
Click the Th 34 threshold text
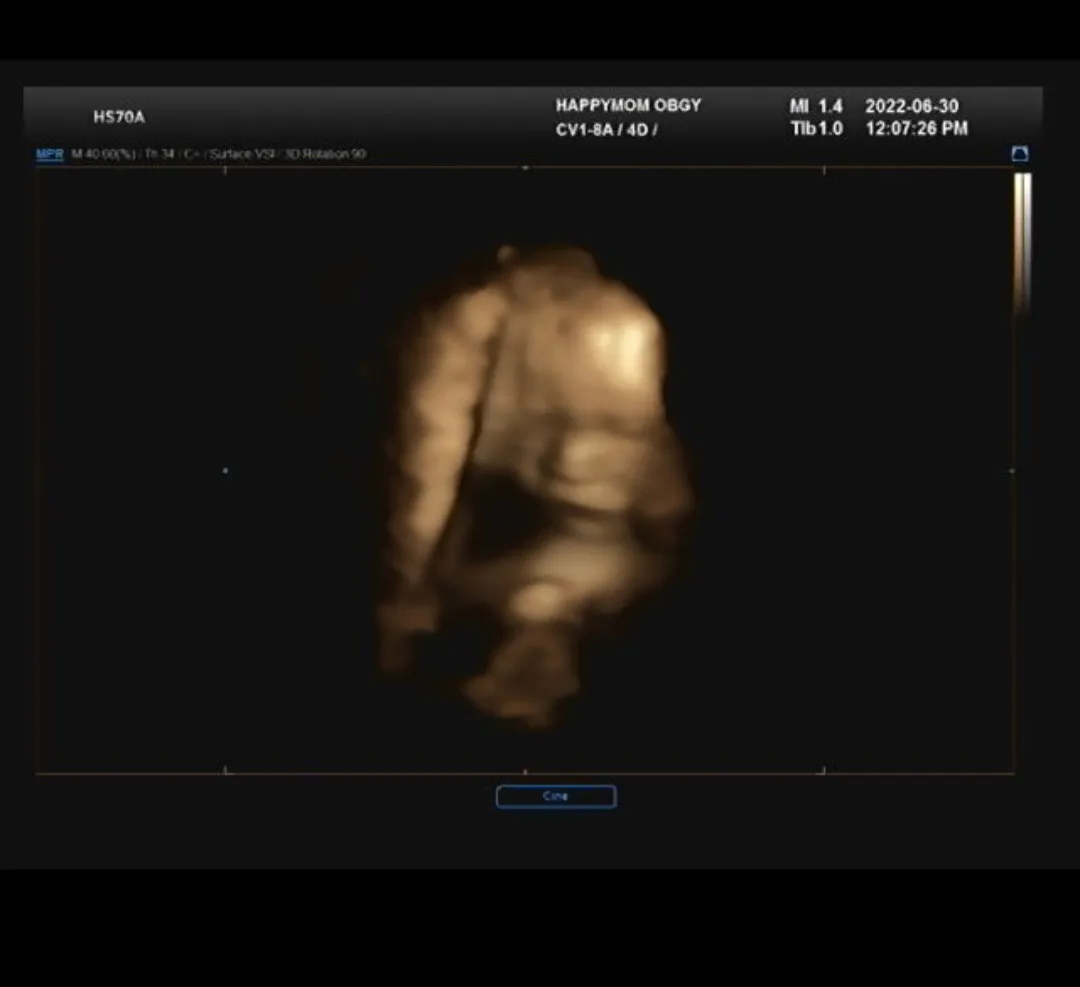160,154
